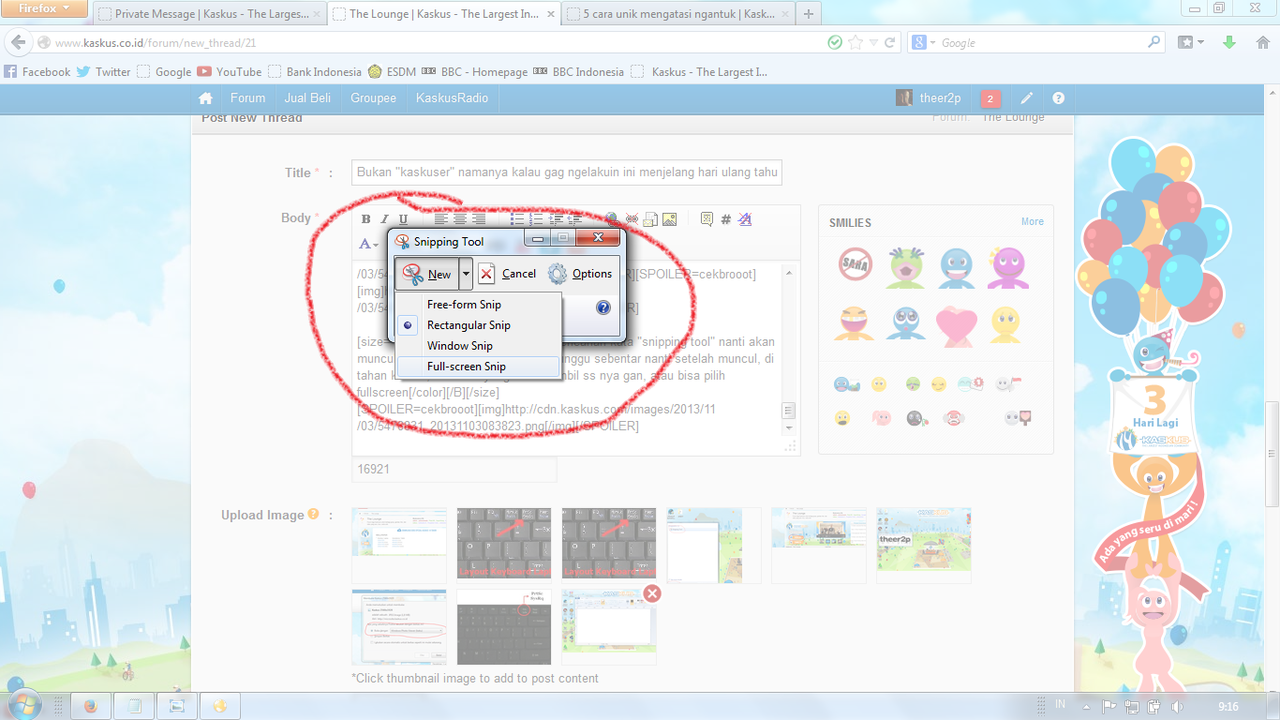Open the font color dropdown
This screenshot has width=1280, height=720.
click(x=368, y=244)
